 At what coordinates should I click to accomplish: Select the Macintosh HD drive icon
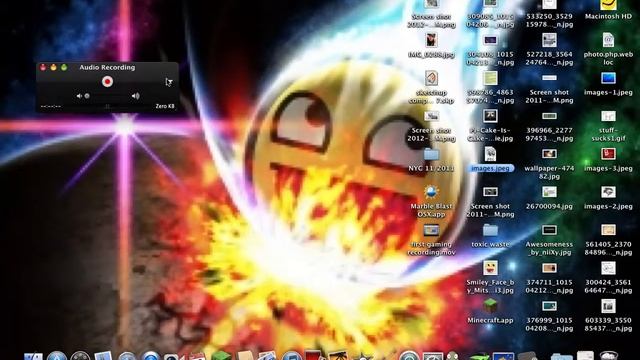click(x=608, y=5)
